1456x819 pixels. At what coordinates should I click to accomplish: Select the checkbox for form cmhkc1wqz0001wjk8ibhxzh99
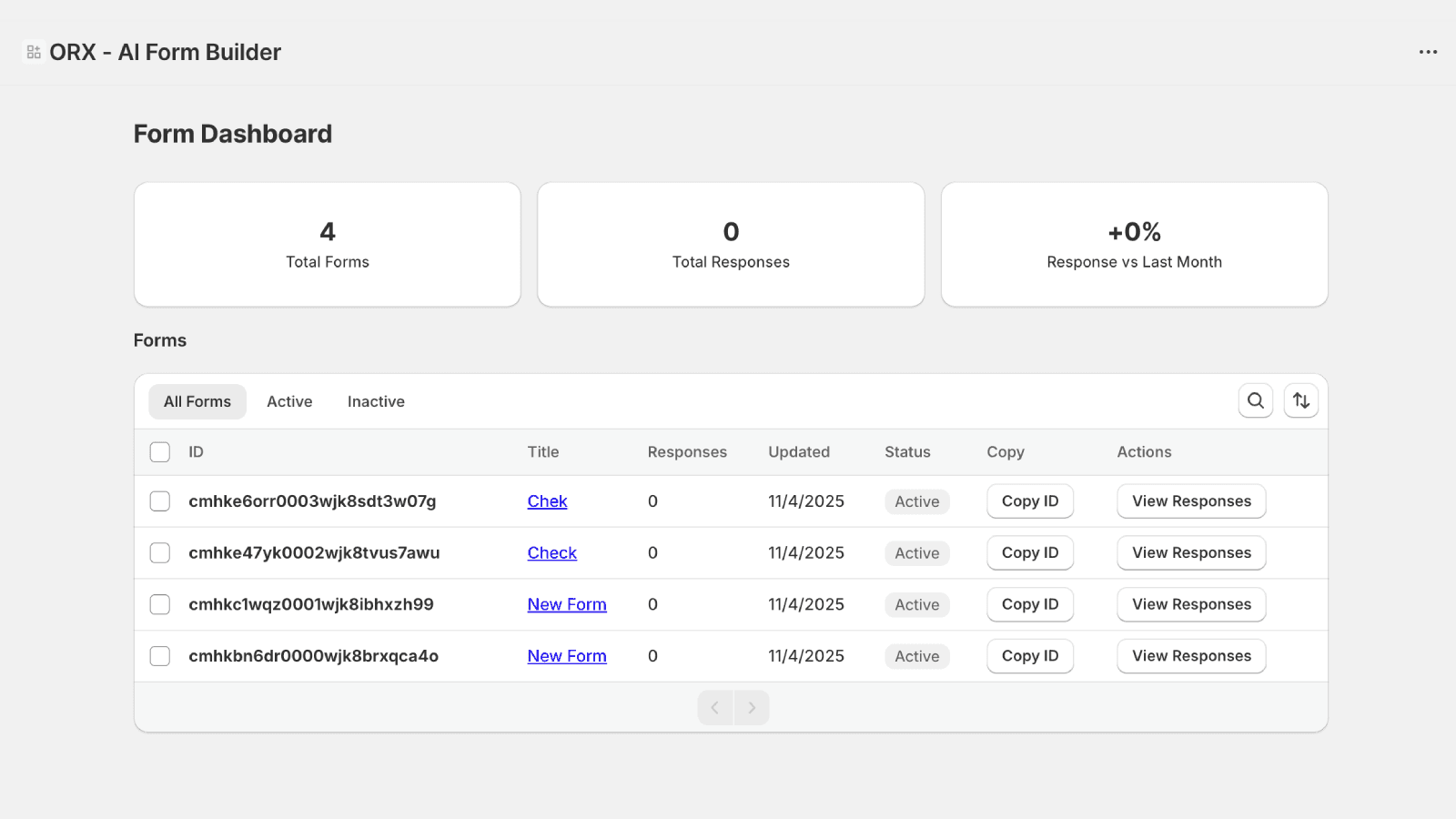click(x=159, y=604)
